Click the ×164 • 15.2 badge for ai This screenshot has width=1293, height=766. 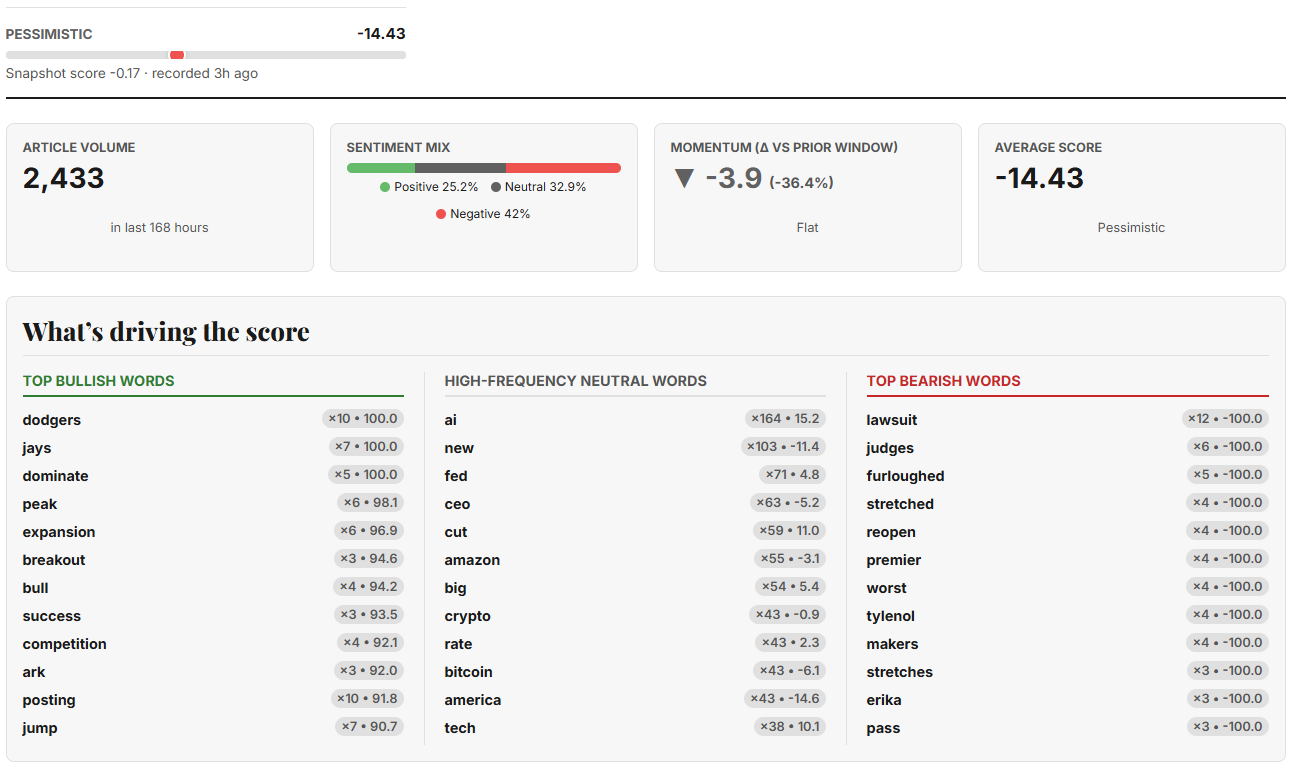pos(785,419)
